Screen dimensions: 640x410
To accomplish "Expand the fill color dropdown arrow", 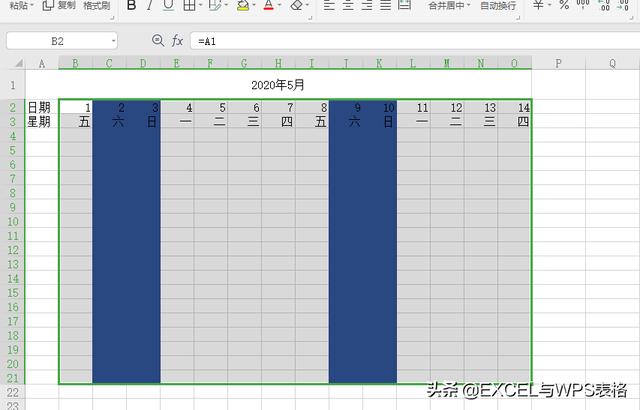I will tap(254, 5).
